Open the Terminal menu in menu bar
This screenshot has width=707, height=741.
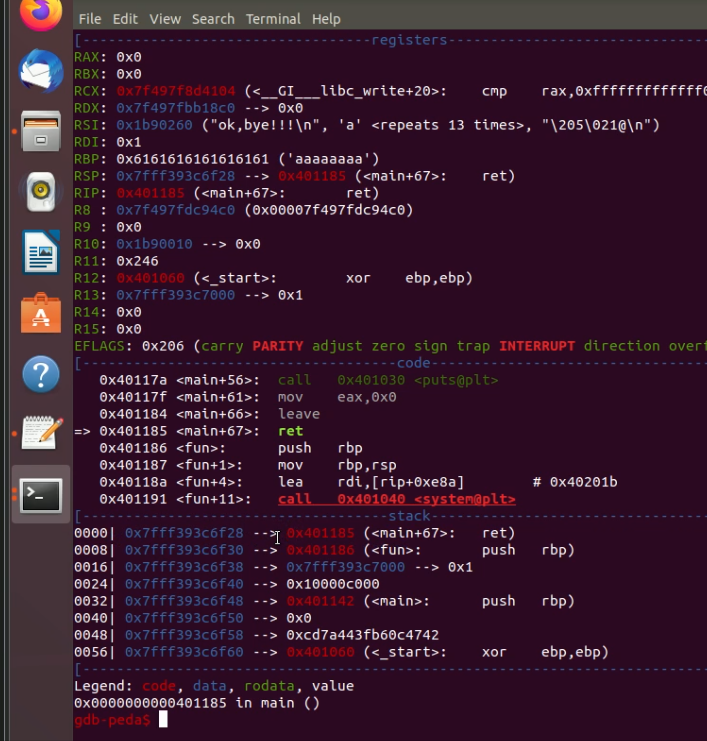(273, 19)
